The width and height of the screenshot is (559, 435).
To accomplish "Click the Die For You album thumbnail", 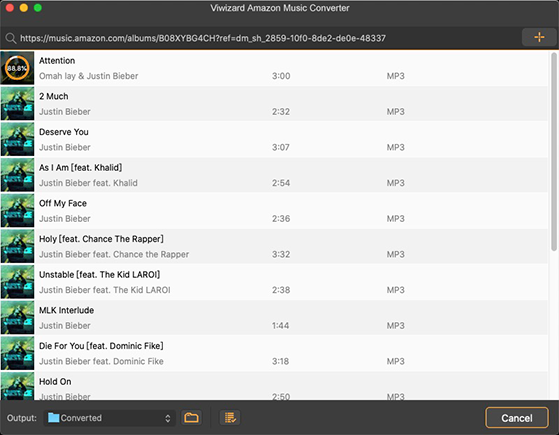I will click(17, 353).
